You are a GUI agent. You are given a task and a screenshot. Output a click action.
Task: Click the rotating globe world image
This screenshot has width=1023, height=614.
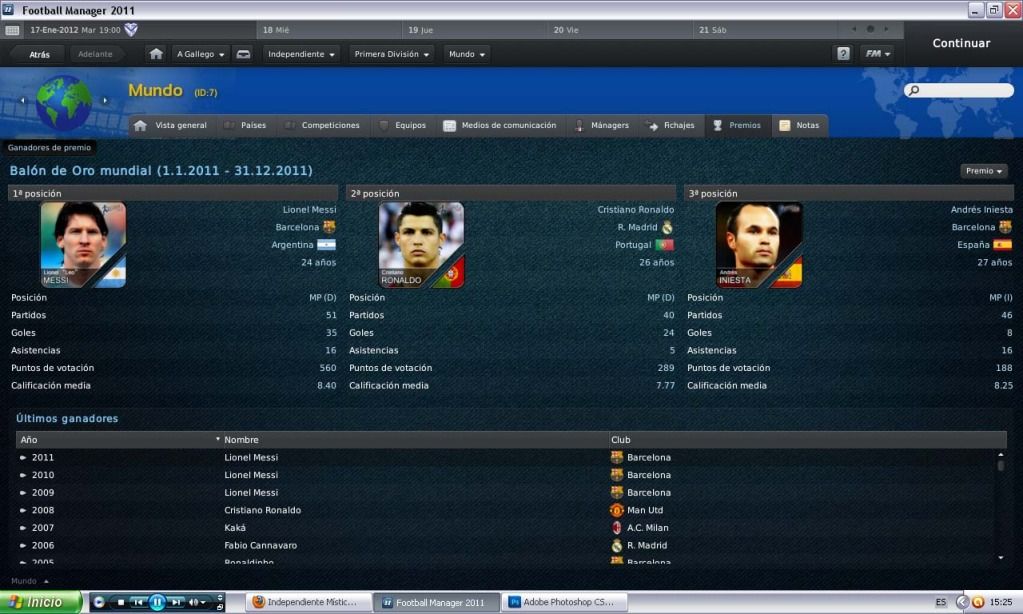click(x=64, y=101)
